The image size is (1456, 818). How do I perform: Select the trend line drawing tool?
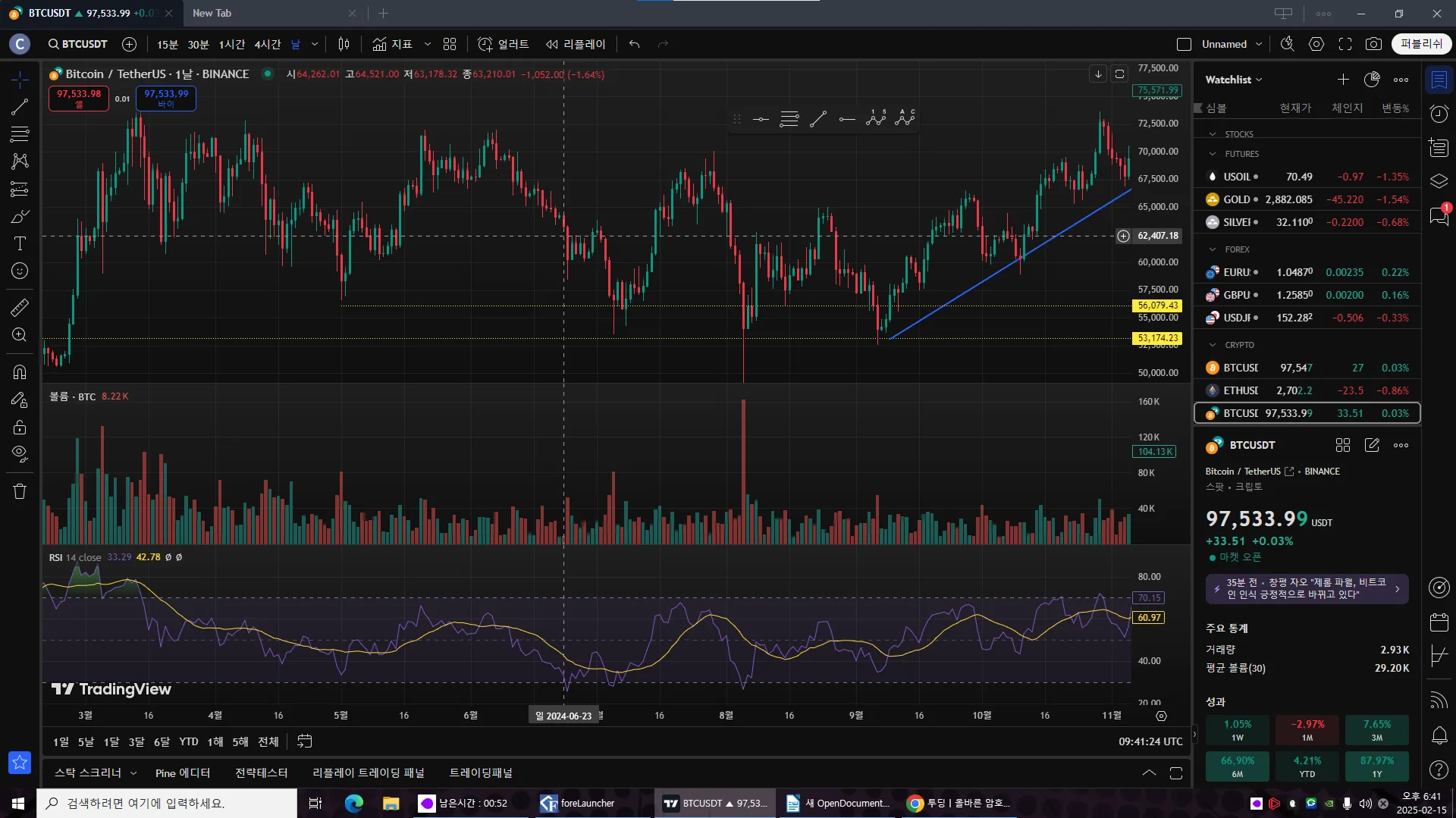point(20,107)
